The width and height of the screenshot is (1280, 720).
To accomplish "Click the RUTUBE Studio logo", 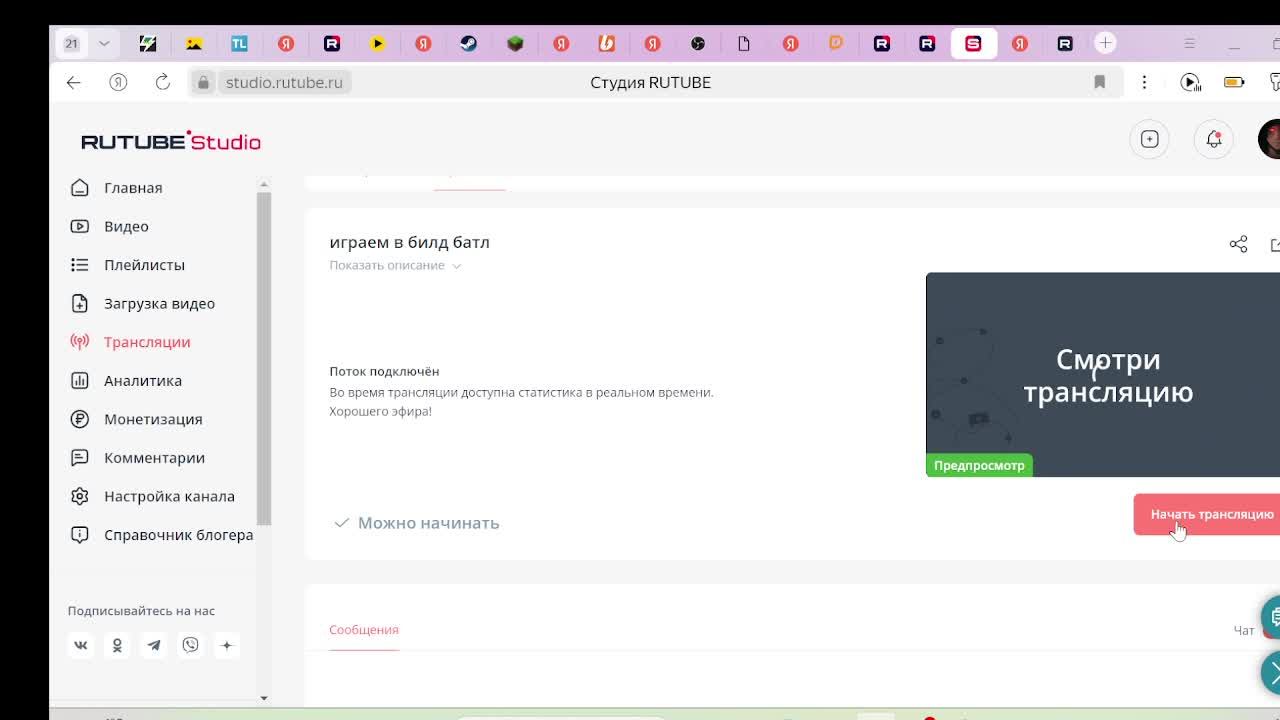I will [171, 141].
